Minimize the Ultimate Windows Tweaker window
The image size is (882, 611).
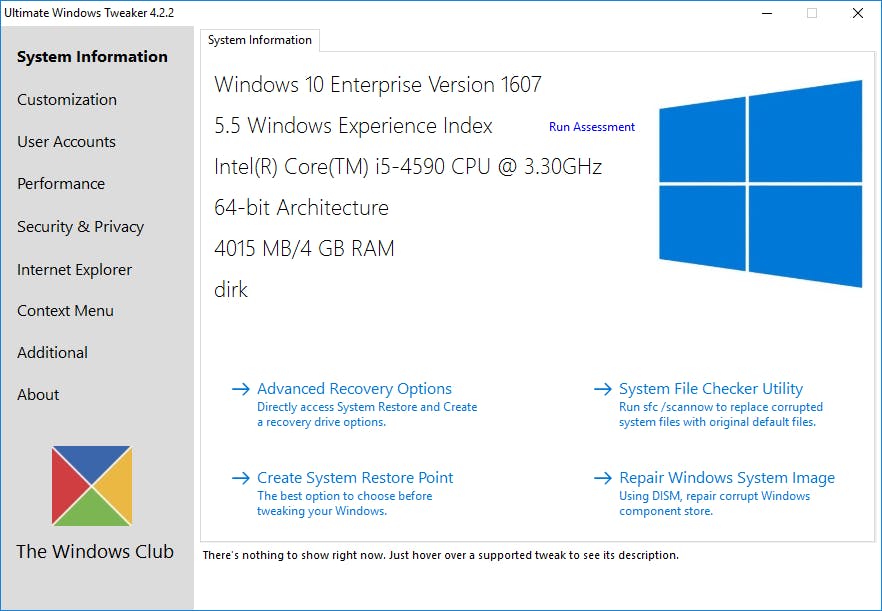[x=767, y=13]
